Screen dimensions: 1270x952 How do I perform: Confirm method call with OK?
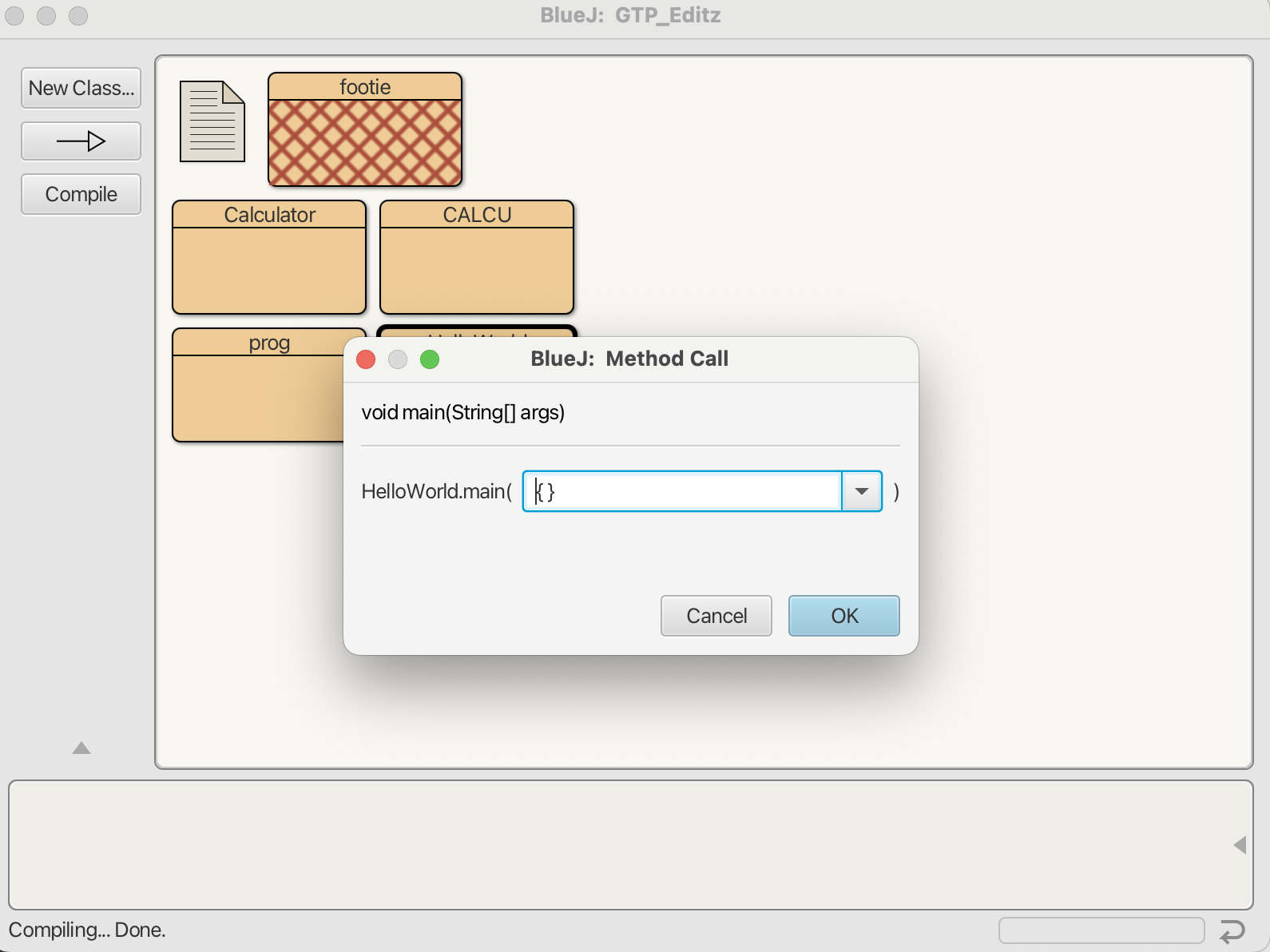click(x=844, y=616)
